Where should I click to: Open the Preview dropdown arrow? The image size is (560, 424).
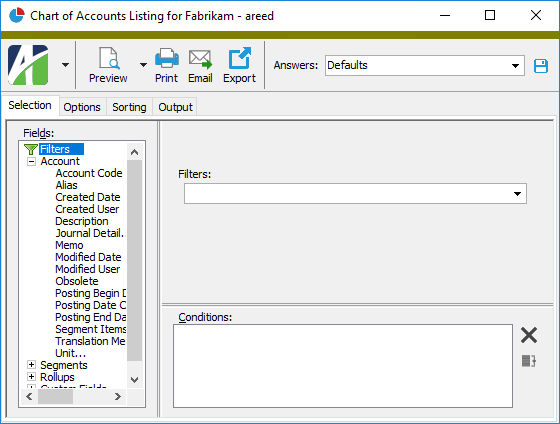pyautogui.click(x=143, y=65)
